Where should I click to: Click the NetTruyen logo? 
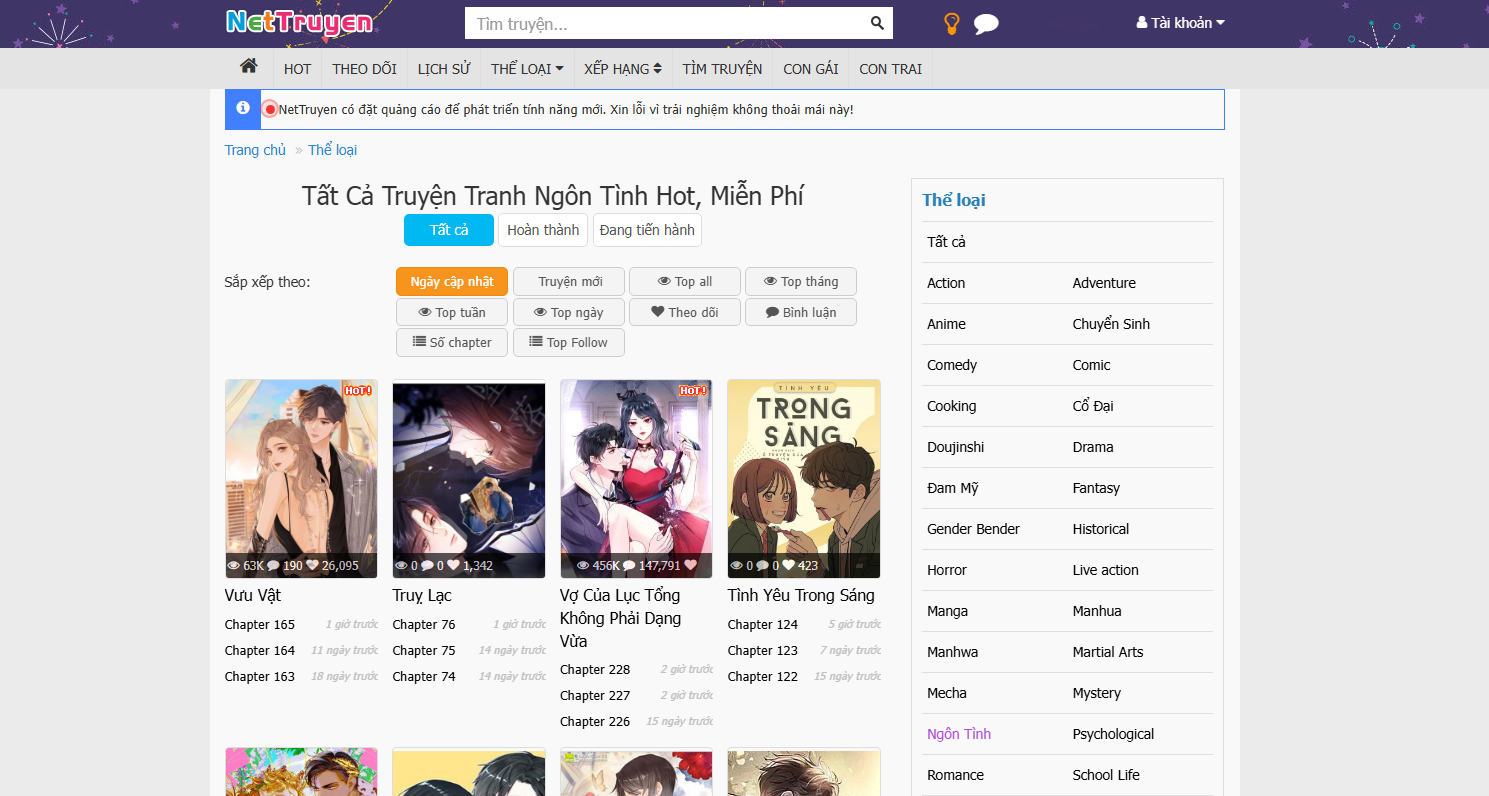[x=299, y=23]
